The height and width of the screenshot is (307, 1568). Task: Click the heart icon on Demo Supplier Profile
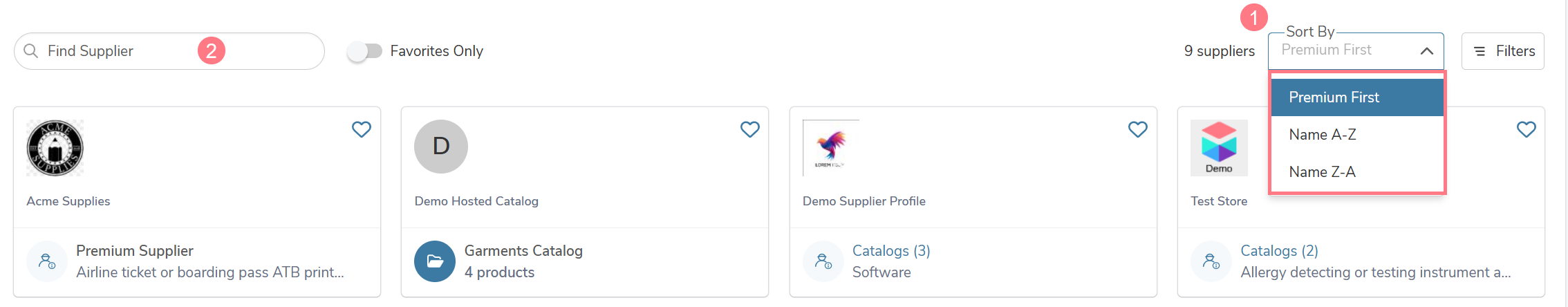click(x=1138, y=129)
